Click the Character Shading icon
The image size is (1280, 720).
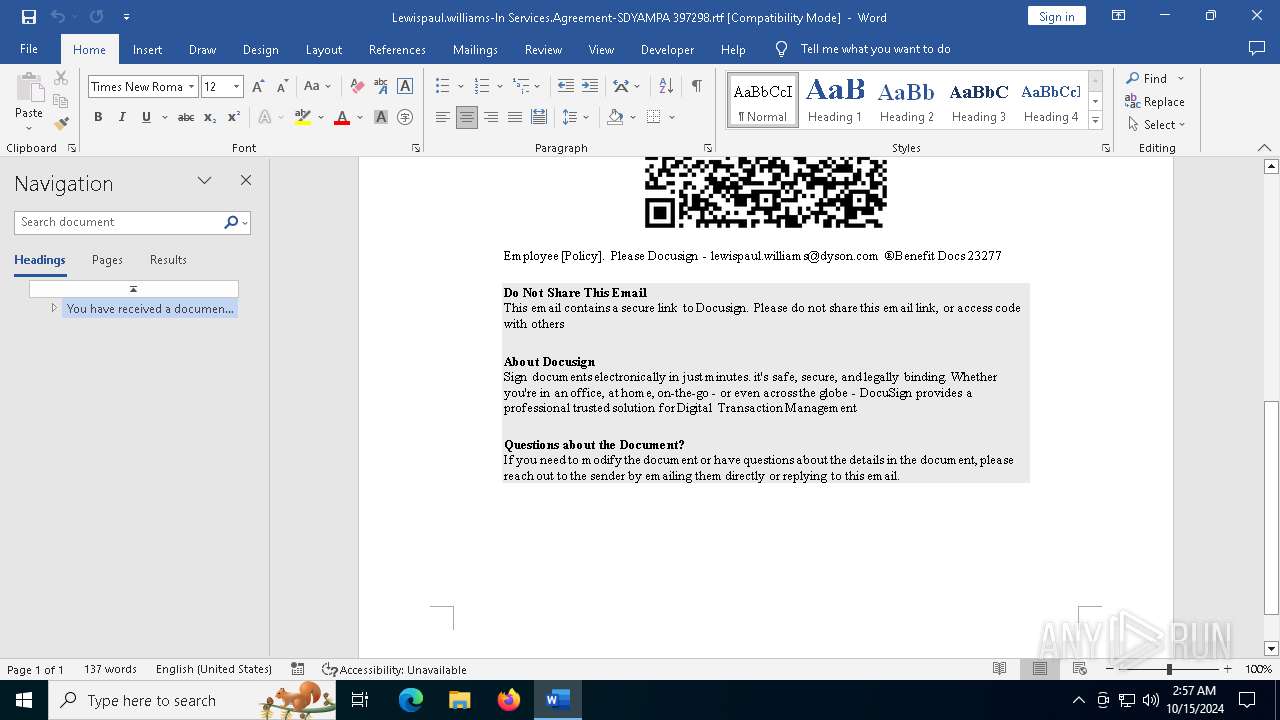coord(381,117)
